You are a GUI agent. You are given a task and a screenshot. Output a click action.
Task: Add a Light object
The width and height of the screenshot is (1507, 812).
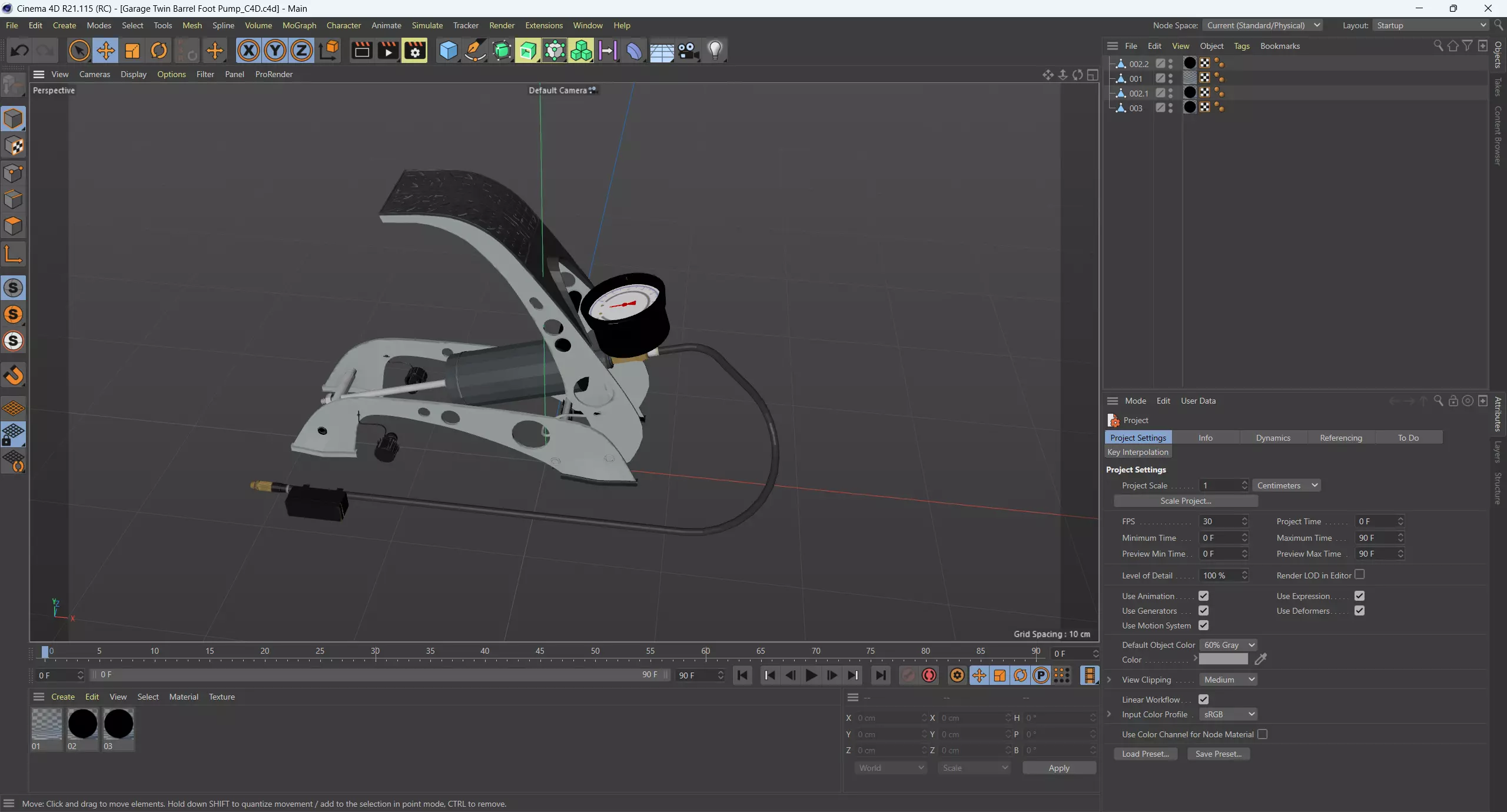coord(715,51)
